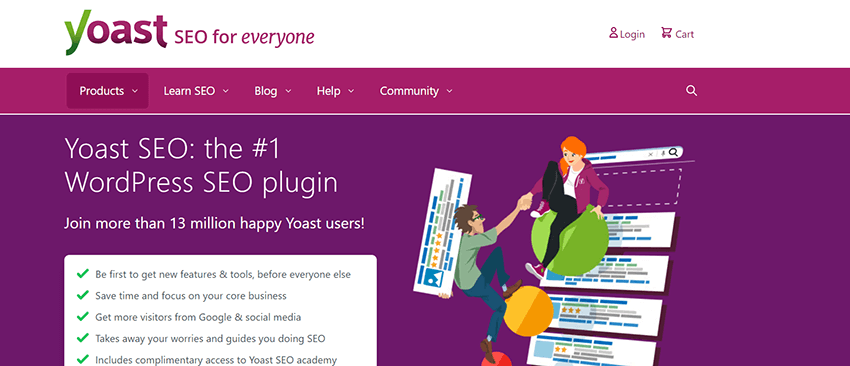The height and width of the screenshot is (366, 850).
Task: Click the shopping cart icon
Action: 666,33
